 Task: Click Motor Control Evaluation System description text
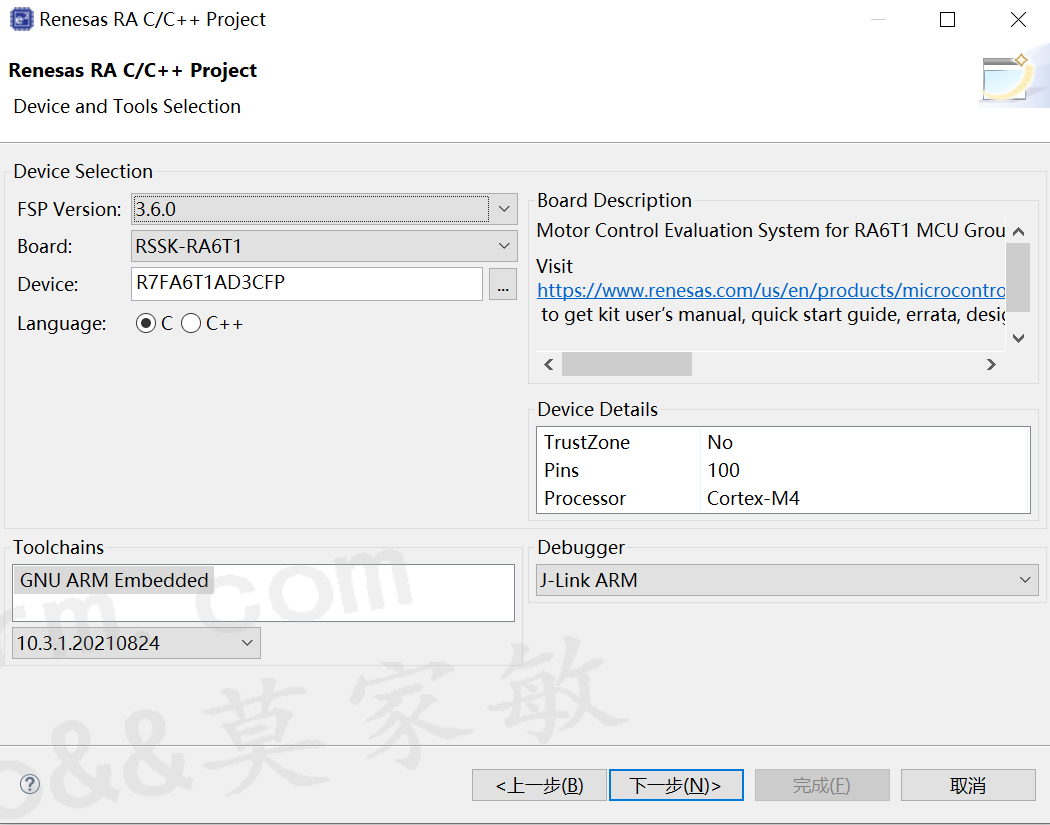tap(771, 230)
